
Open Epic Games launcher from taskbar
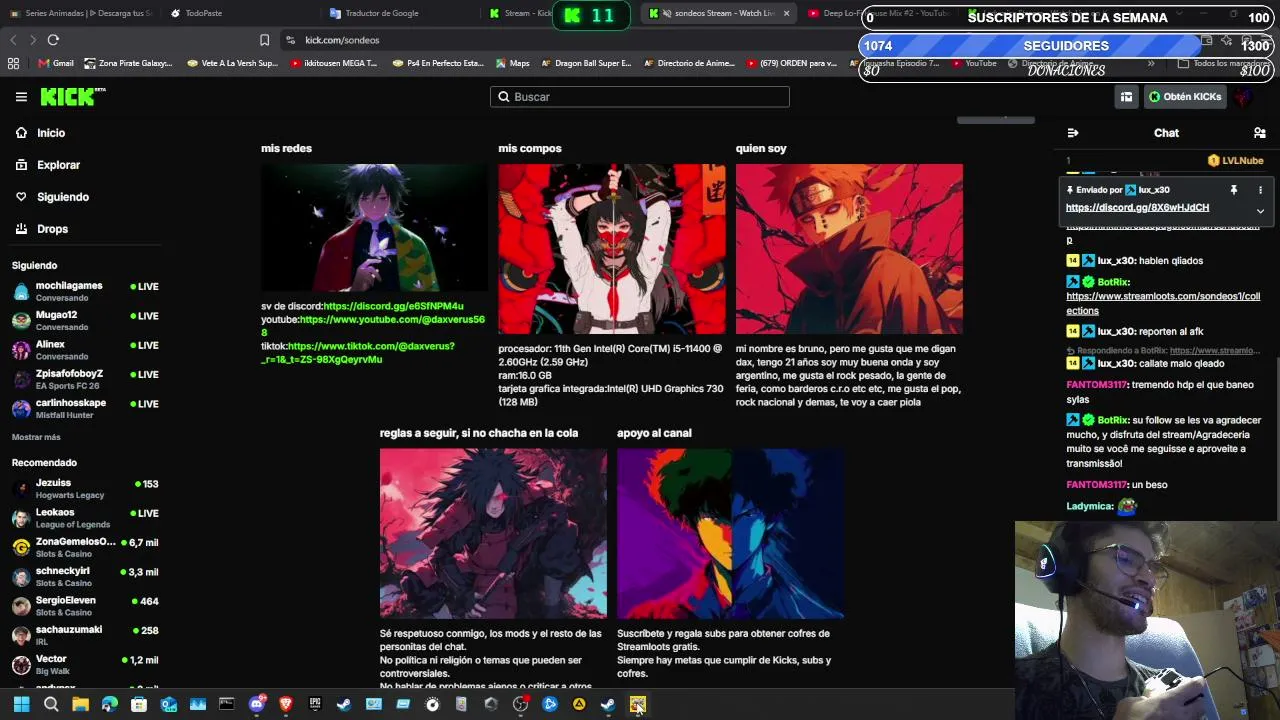(314, 705)
